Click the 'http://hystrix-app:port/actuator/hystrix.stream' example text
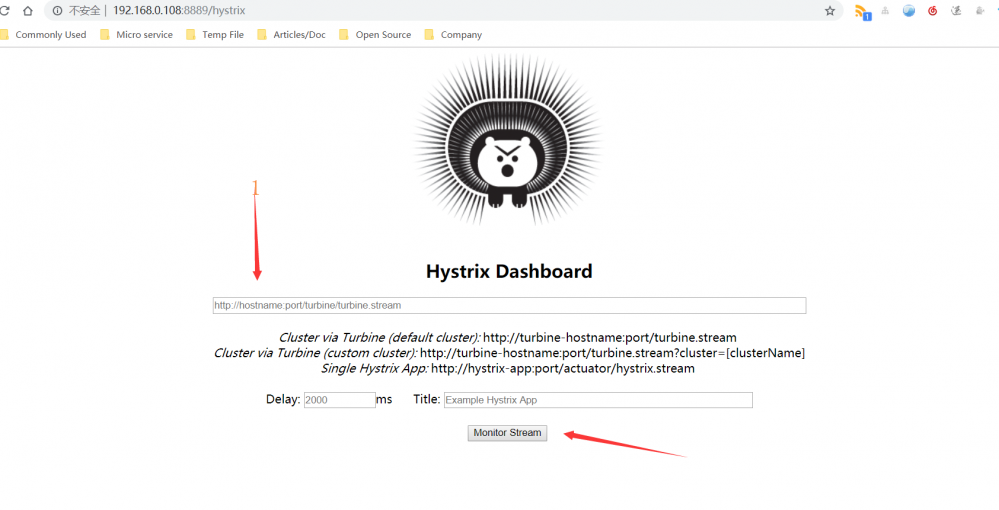The width and height of the screenshot is (999, 510). (x=563, y=368)
